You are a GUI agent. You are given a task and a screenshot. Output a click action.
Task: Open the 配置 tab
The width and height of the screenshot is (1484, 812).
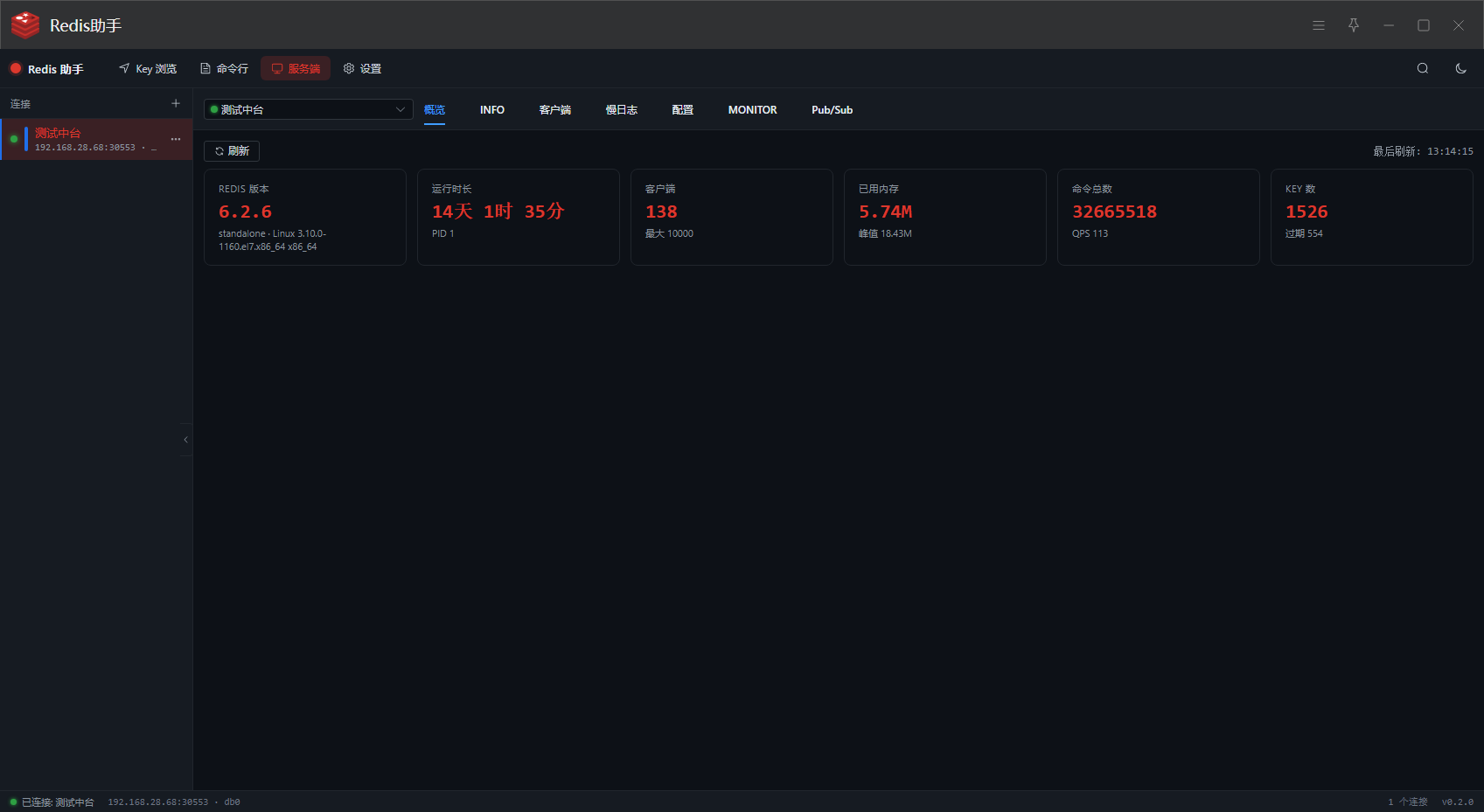point(683,110)
